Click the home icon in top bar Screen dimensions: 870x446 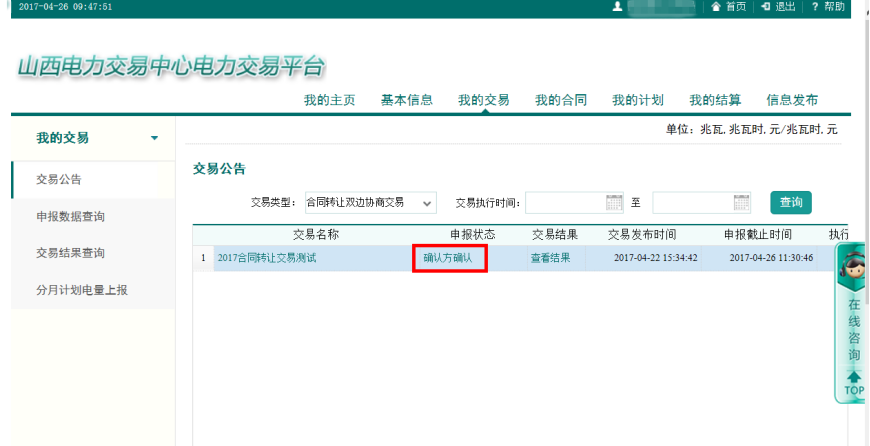pyautogui.click(x=716, y=7)
